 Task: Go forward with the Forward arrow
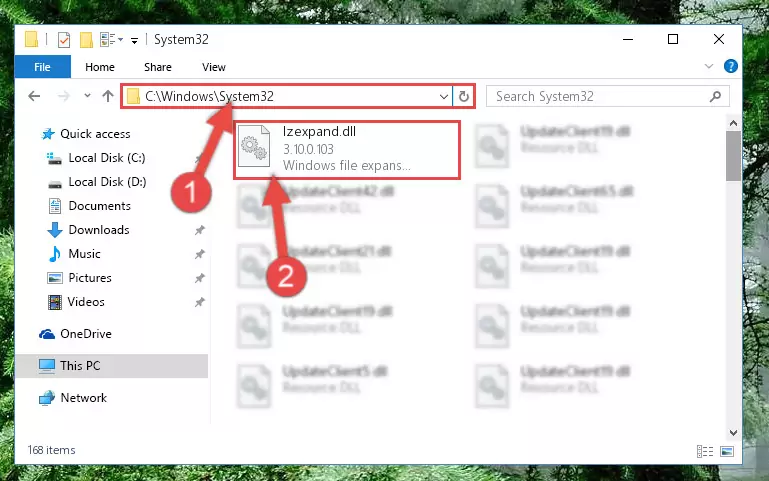(63, 96)
